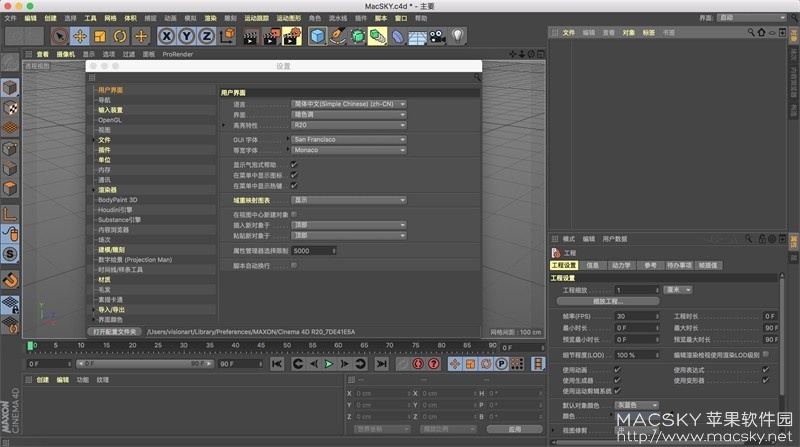Open the 厘米 unit dropdown

pyautogui.click(x=678, y=290)
